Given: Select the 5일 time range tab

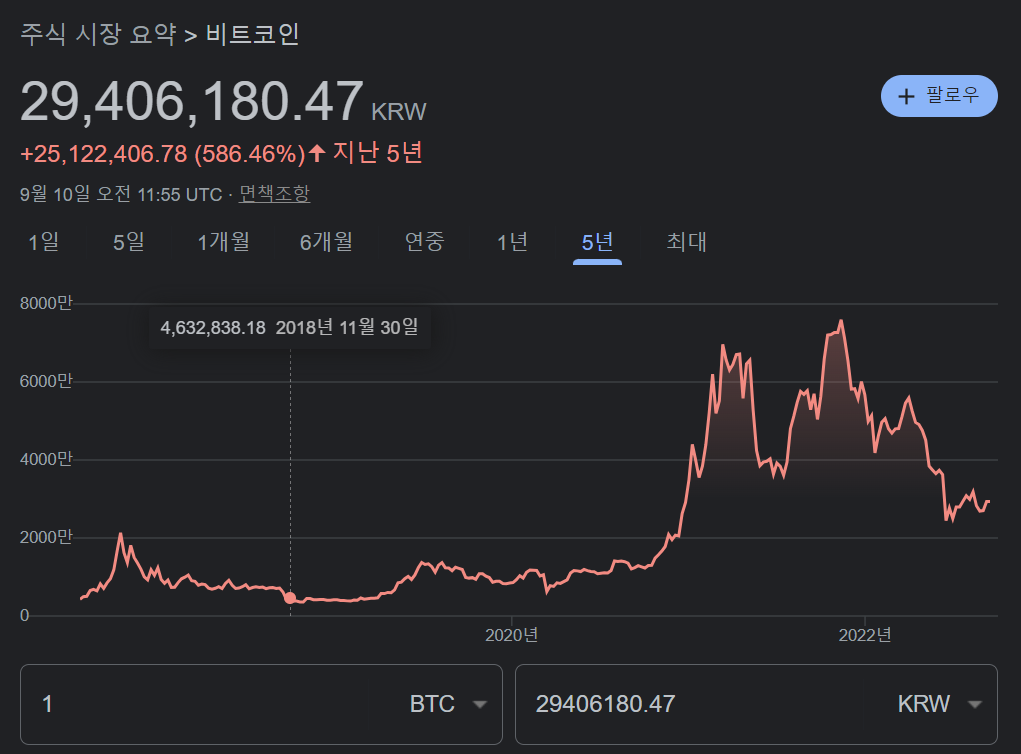Looking at the screenshot, I should [x=129, y=242].
